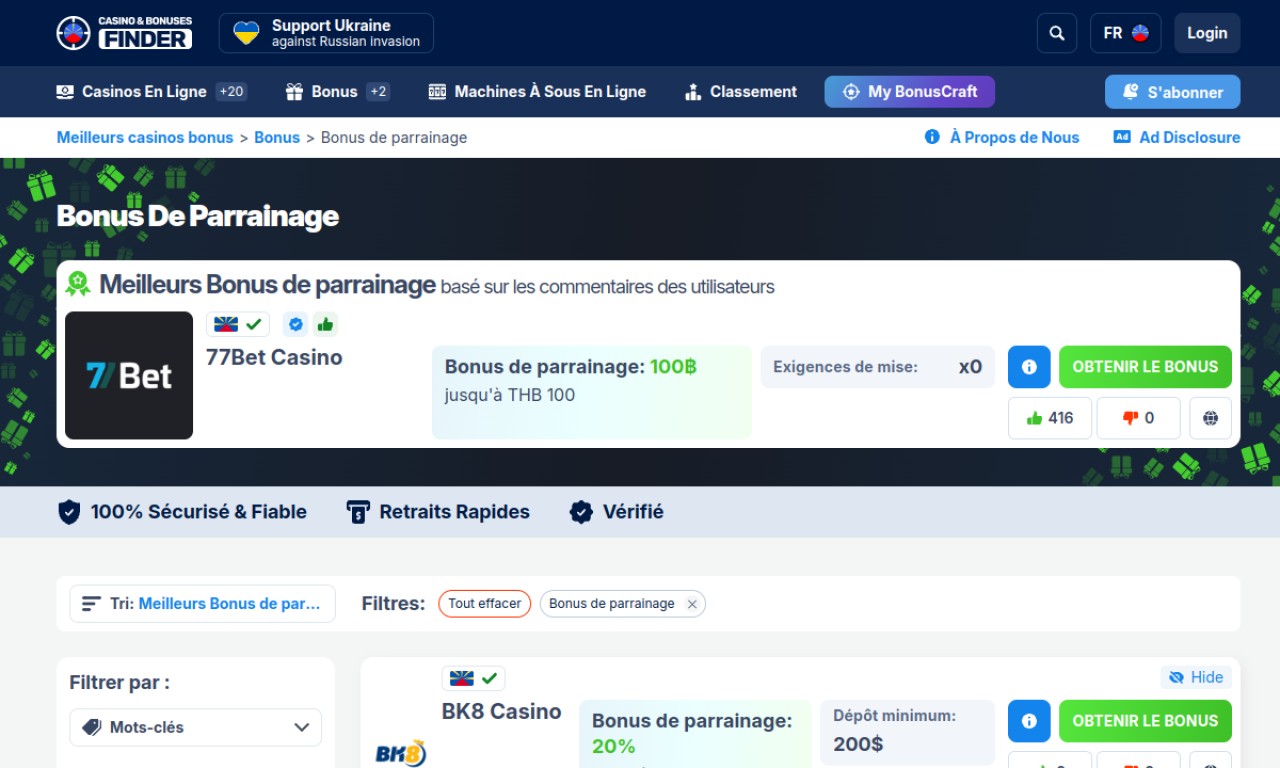Follow the Bonus breadcrumb link
This screenshot has height=768, width=1280.
[x=277, y=138]
